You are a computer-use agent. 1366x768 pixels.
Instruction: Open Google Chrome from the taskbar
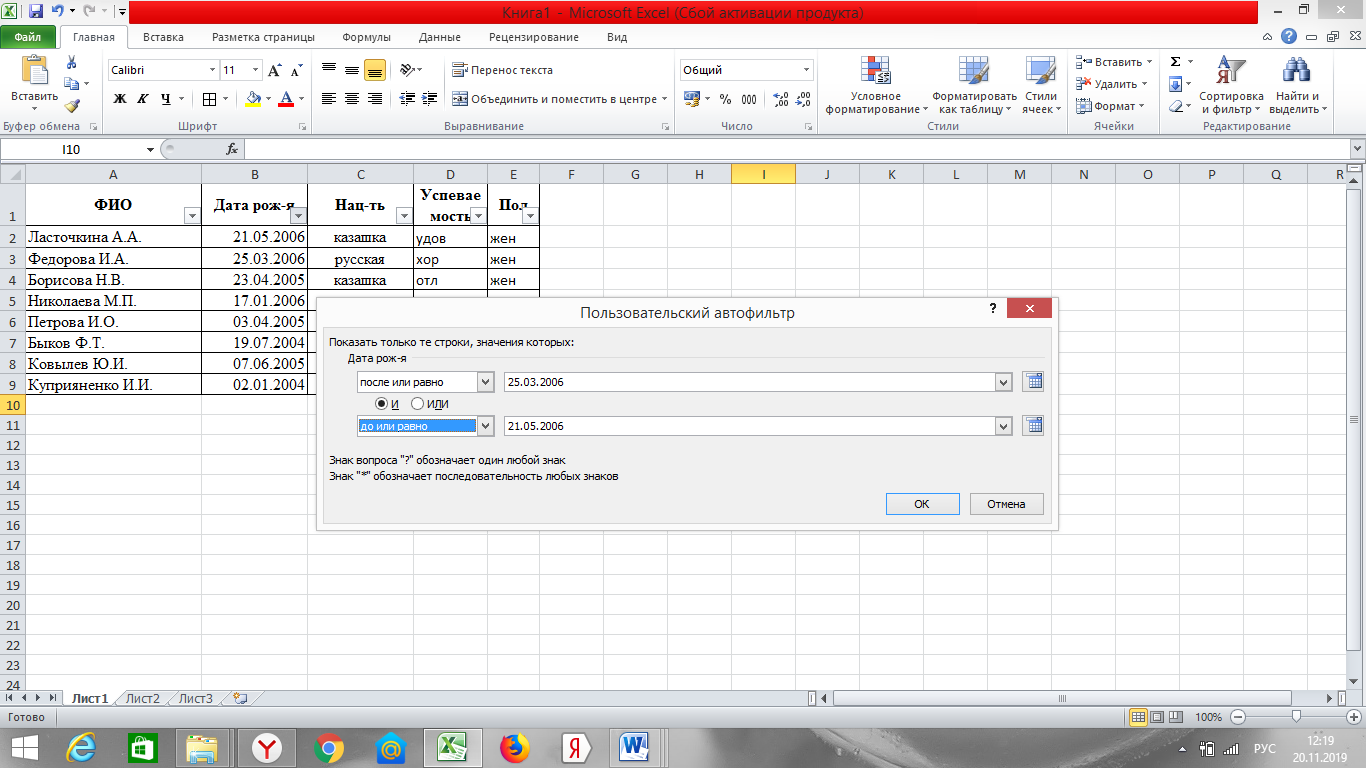pyautogui.click(x=329, y=747)
